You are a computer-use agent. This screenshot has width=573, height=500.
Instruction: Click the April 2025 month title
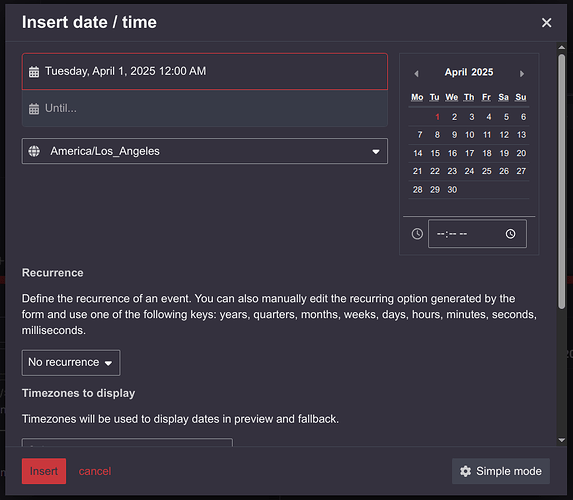point(469,72)
